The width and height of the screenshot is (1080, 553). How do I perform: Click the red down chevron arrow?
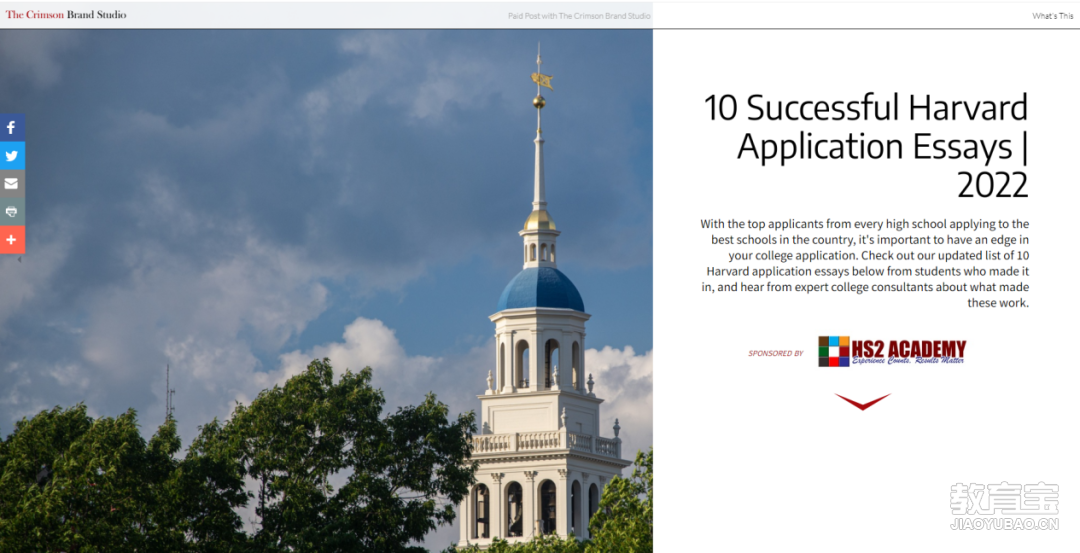(x=862, y=401)
